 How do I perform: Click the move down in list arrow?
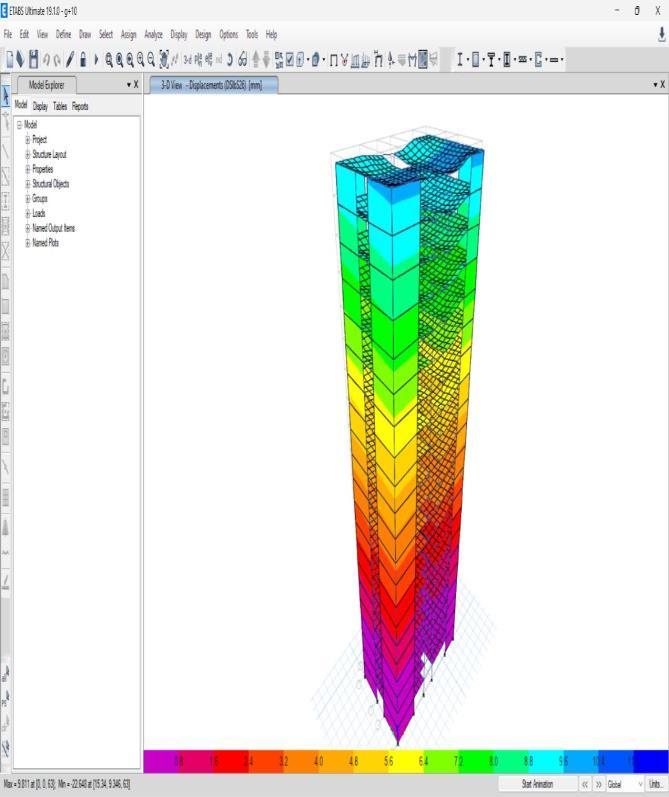click(266, 59)
